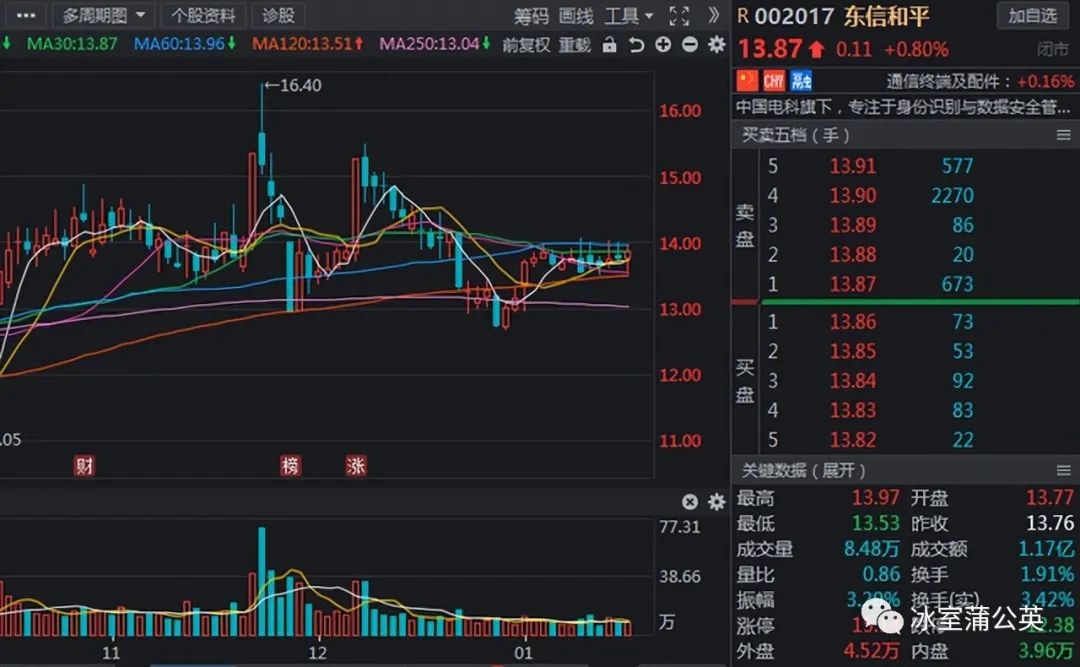Click 开盘 value 13.77

1050,497
